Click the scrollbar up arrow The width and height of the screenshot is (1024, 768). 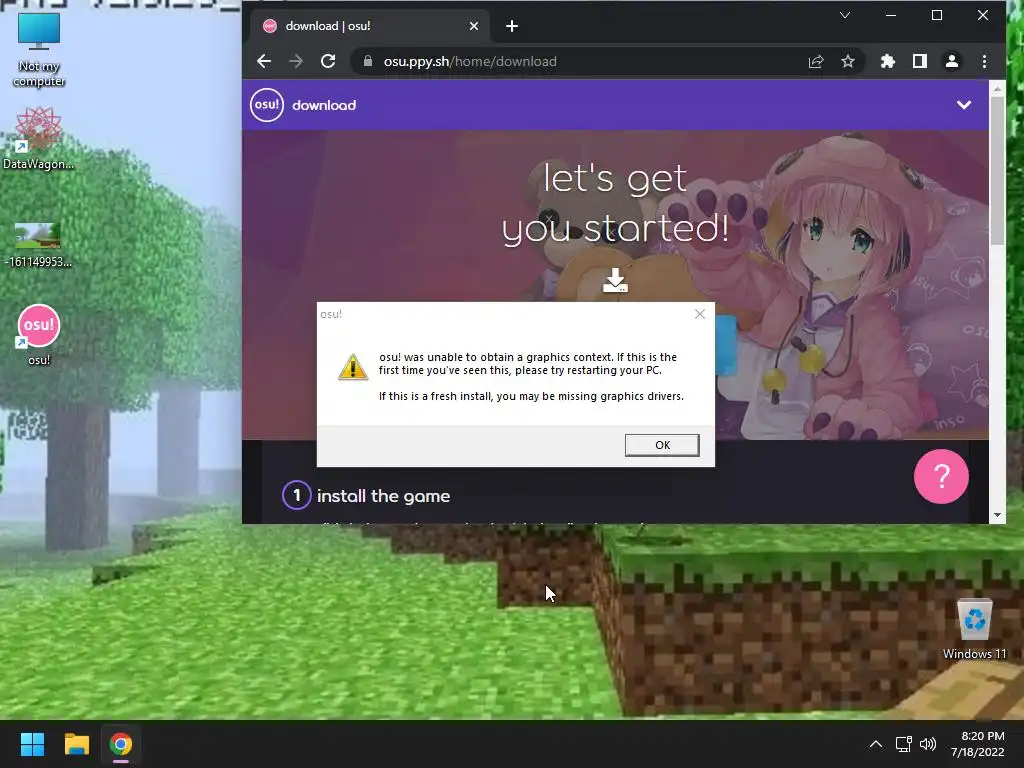[x=997, y=88]
